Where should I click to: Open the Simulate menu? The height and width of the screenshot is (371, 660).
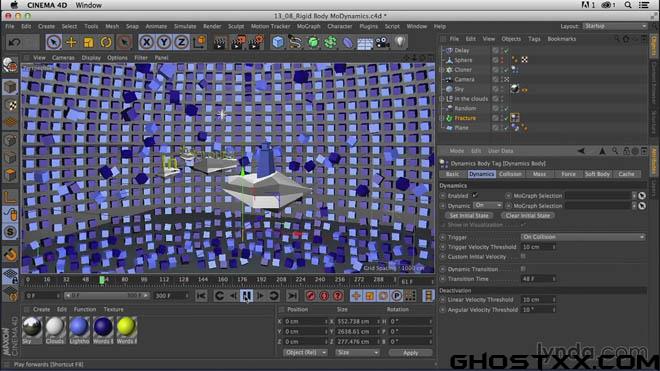185,26
